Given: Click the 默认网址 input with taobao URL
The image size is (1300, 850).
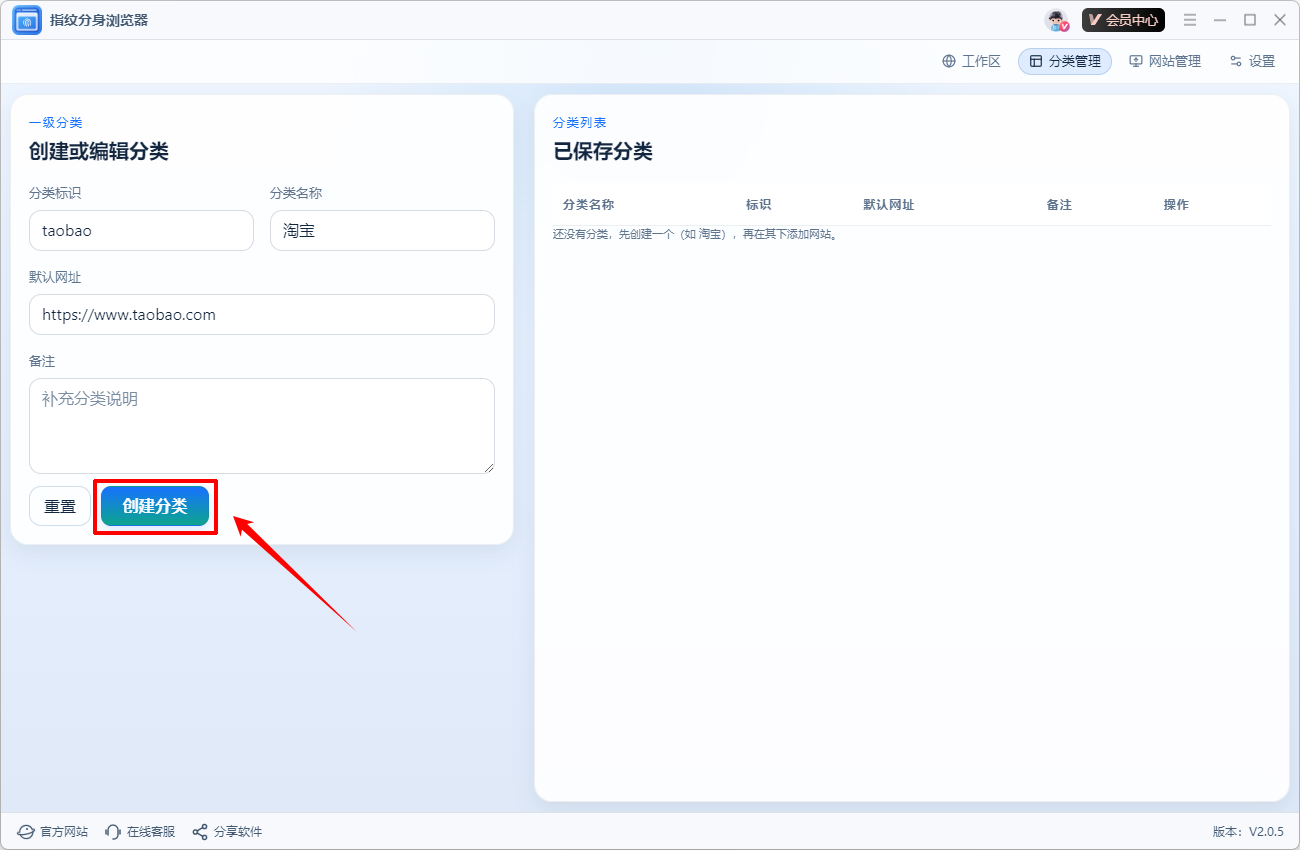Looking at the screenshot, I should (262, 314).
